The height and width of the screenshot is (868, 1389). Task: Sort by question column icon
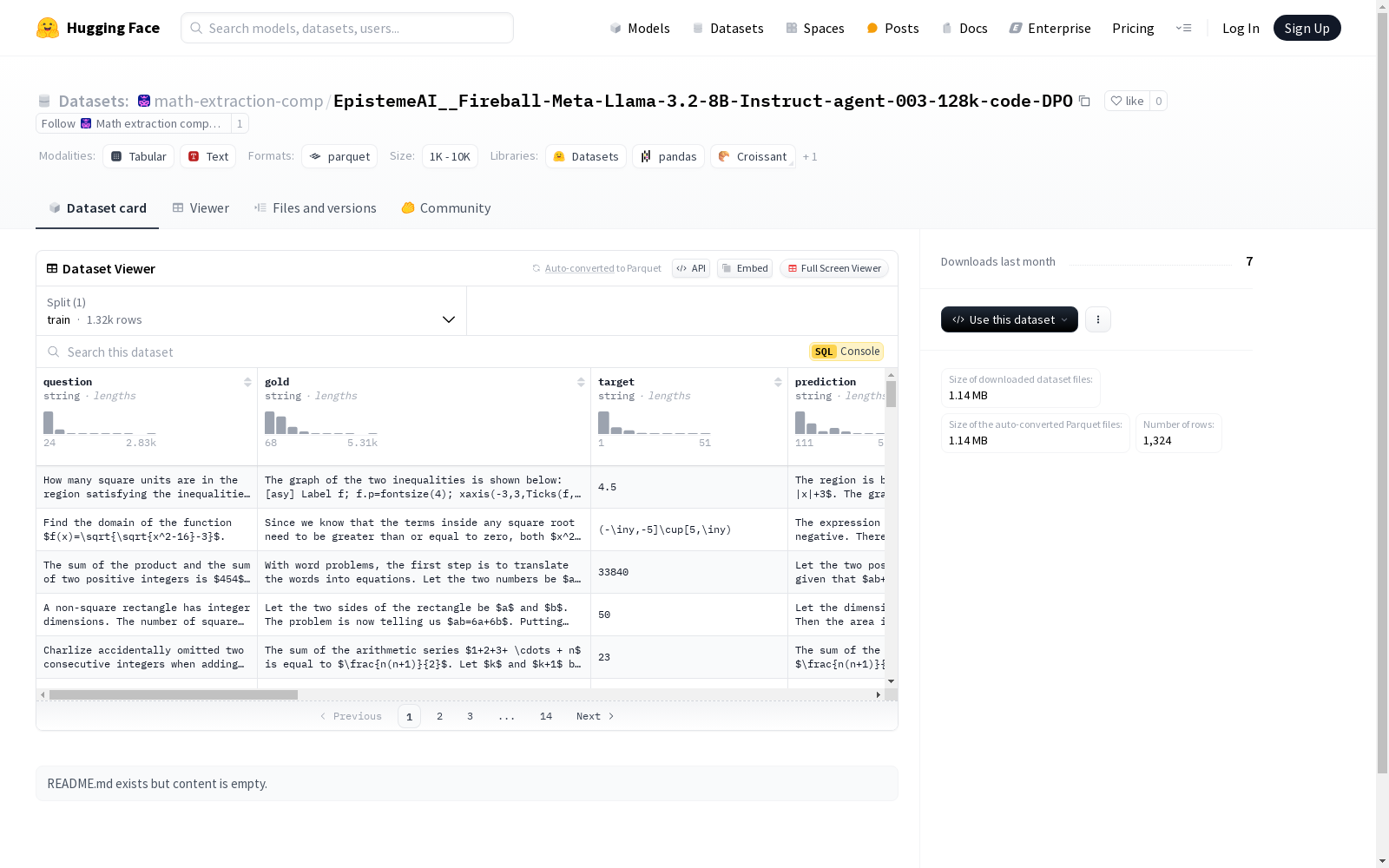tap(247, 382)
